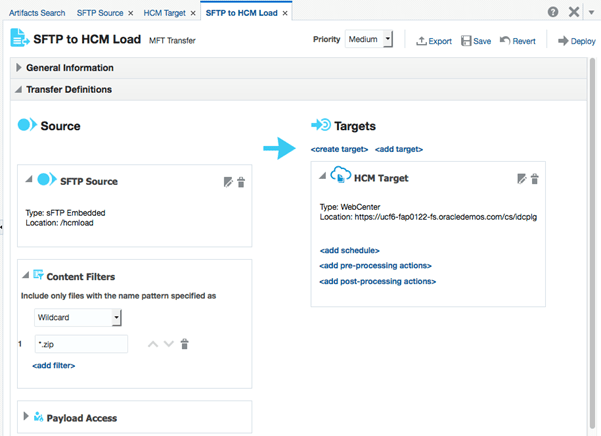The image size is (601, 436).
Task: Delete the HCM Target with trash icon
Action: (534, 178)
